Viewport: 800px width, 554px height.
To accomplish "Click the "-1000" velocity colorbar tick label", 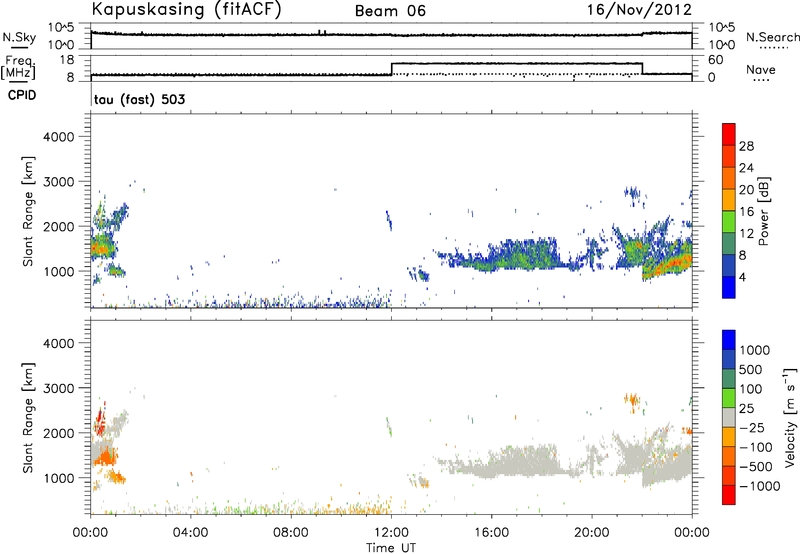I will pyautogui.click(x=759, y=486).
